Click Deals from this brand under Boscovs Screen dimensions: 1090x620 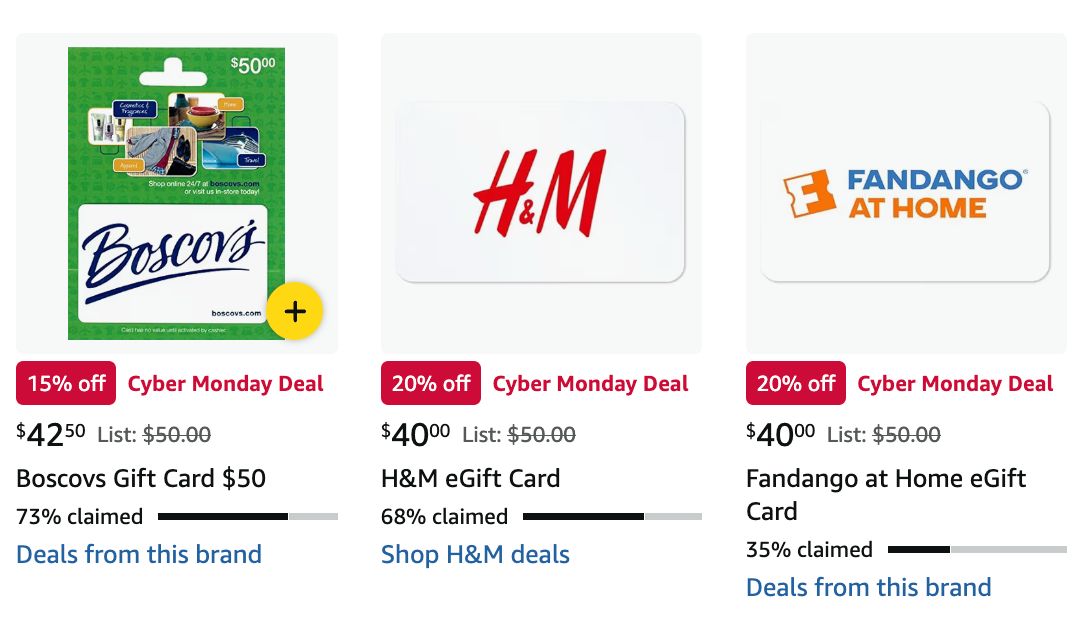139,554
